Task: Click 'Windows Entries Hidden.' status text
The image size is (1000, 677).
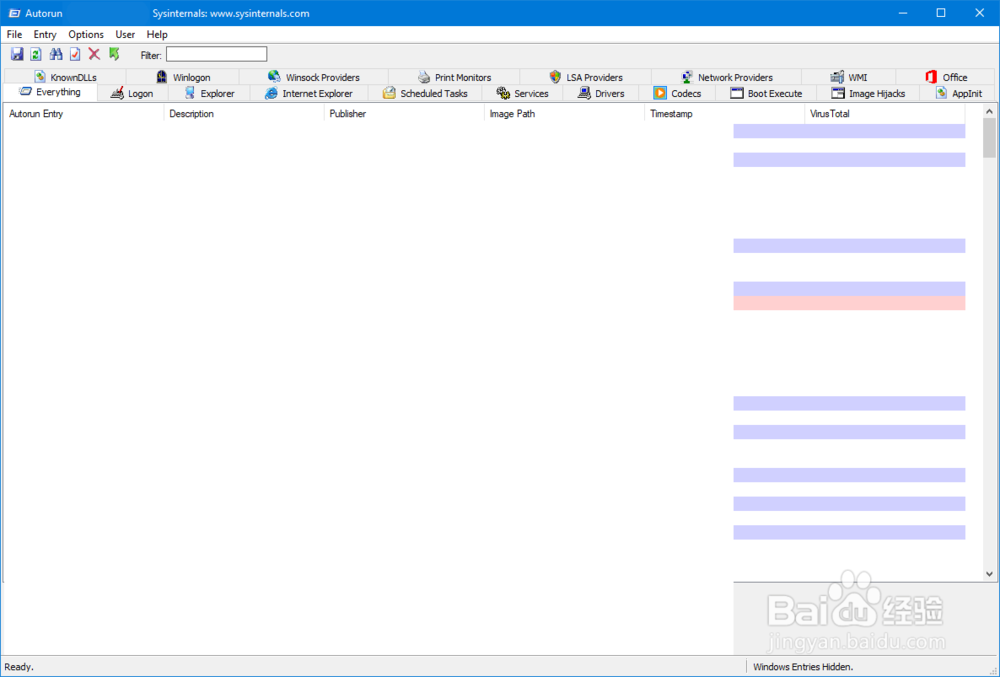Action: coord(803,667)
